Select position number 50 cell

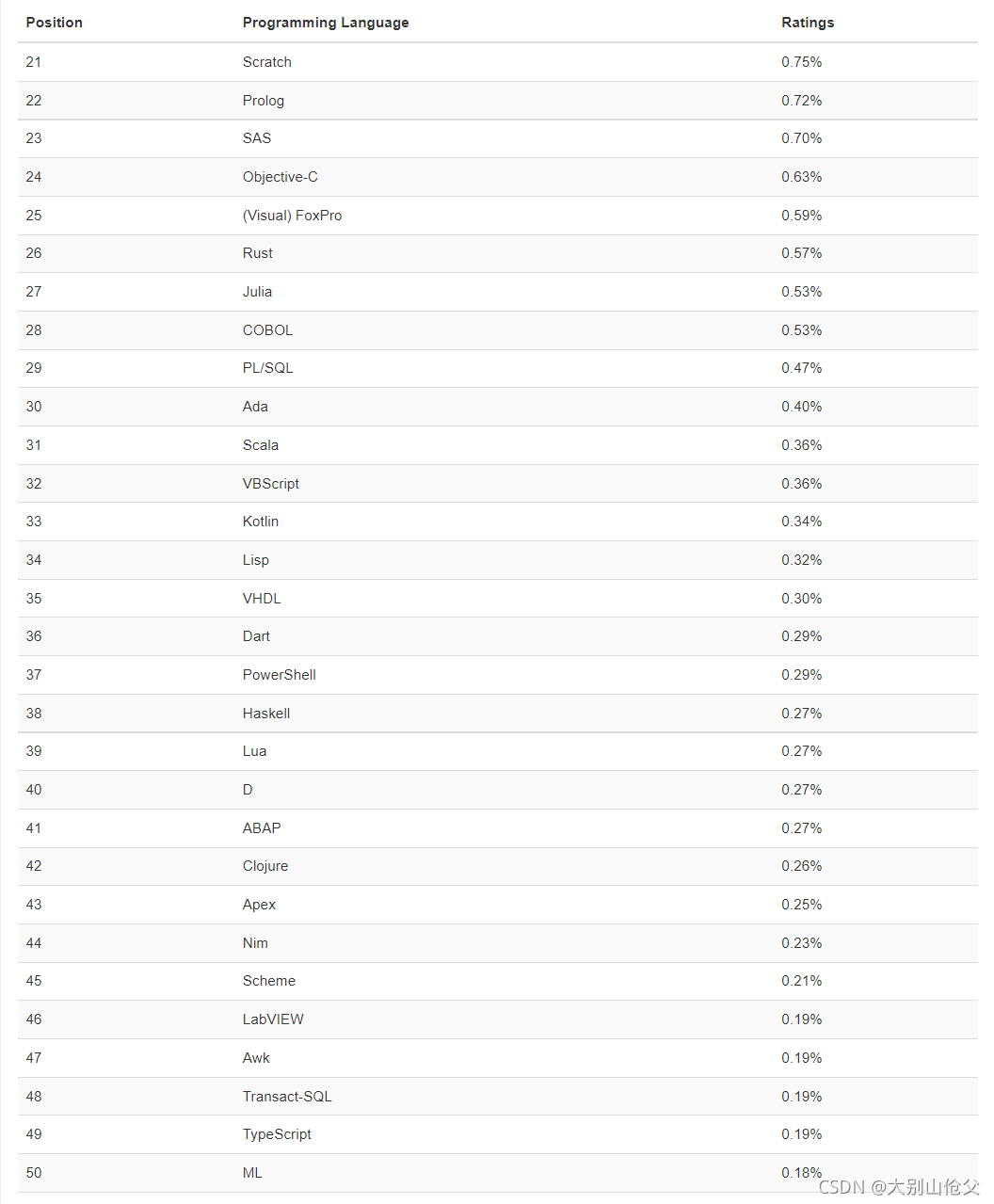(x=34, y=1173)
